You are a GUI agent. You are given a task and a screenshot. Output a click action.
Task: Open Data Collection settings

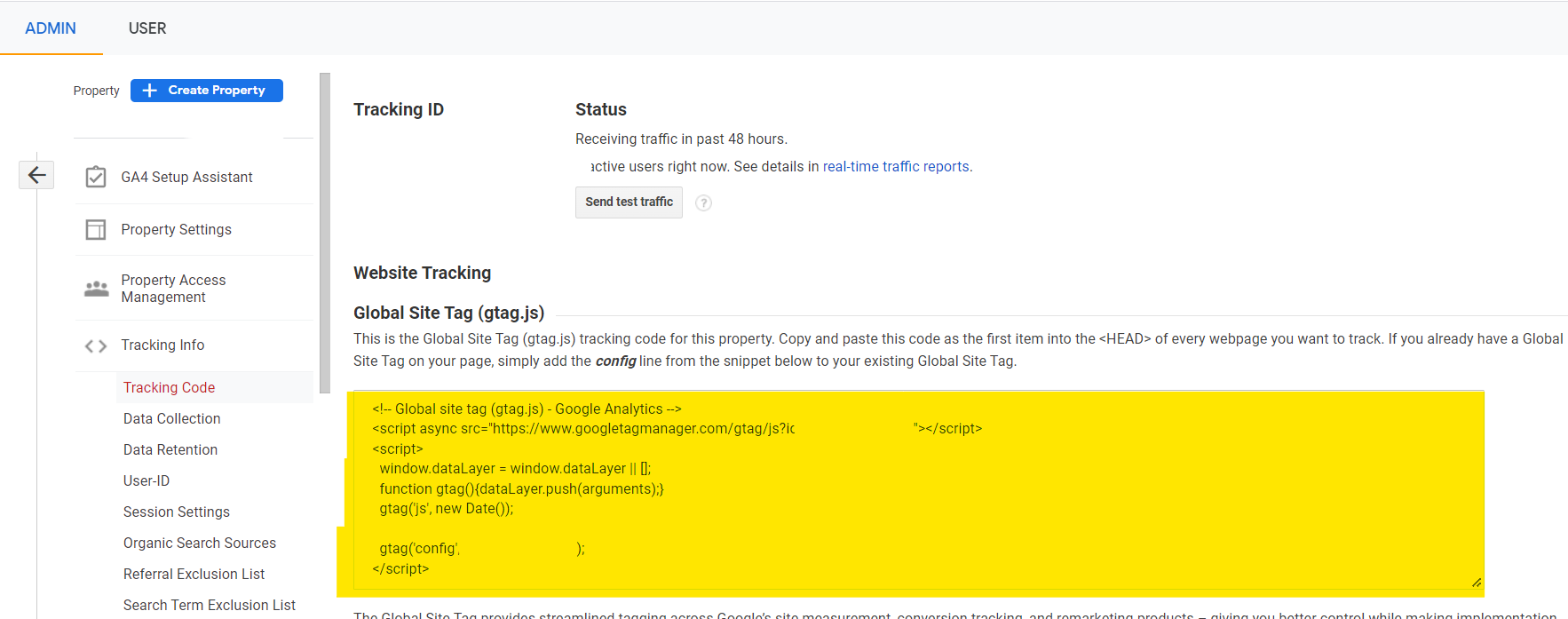171,418
